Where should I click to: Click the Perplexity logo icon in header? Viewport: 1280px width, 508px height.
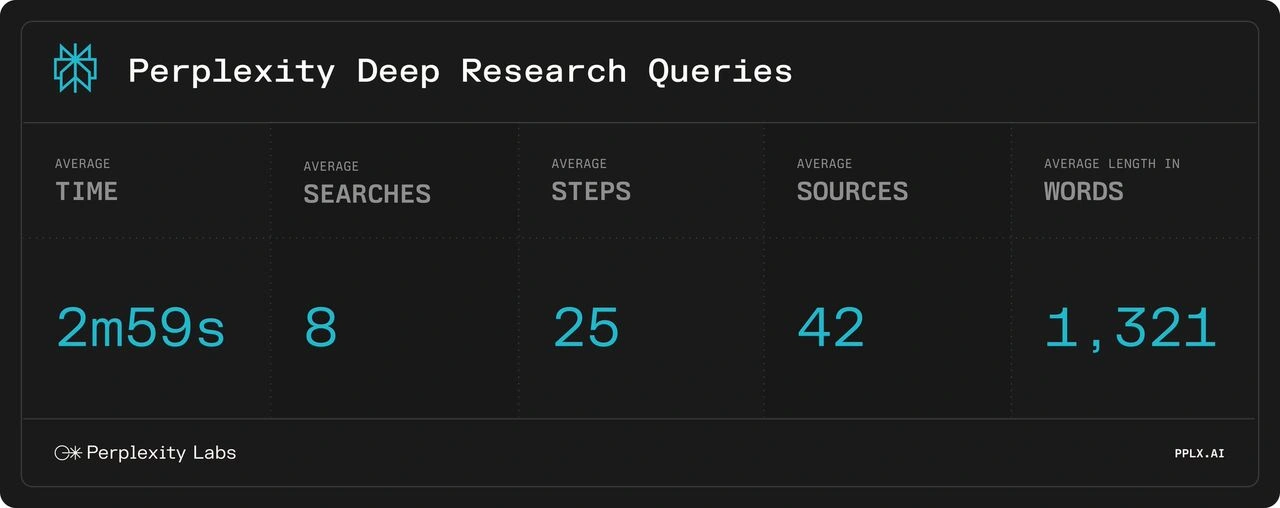(x=75, y=69)
